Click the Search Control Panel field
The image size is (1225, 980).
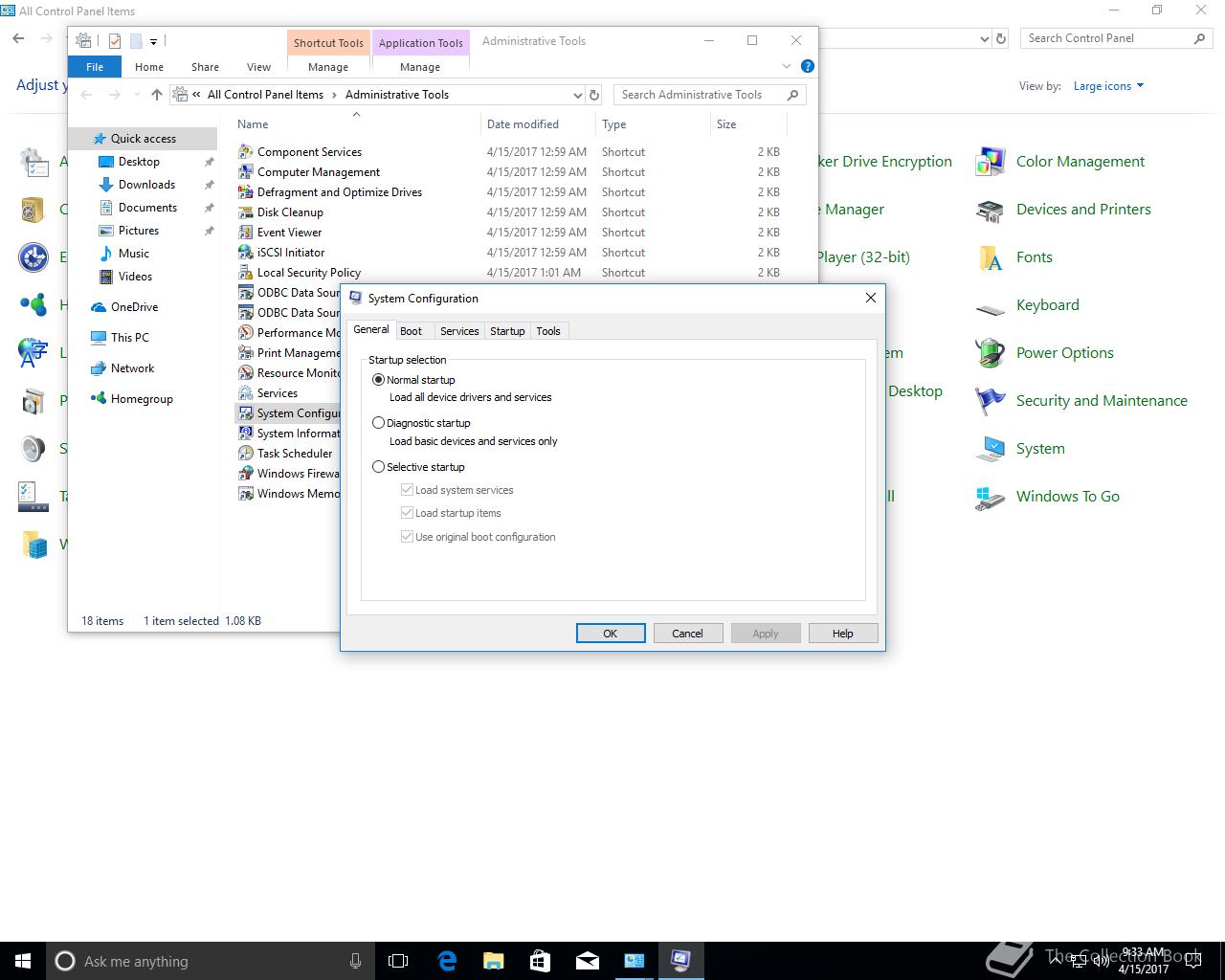tap(1116, 38)
